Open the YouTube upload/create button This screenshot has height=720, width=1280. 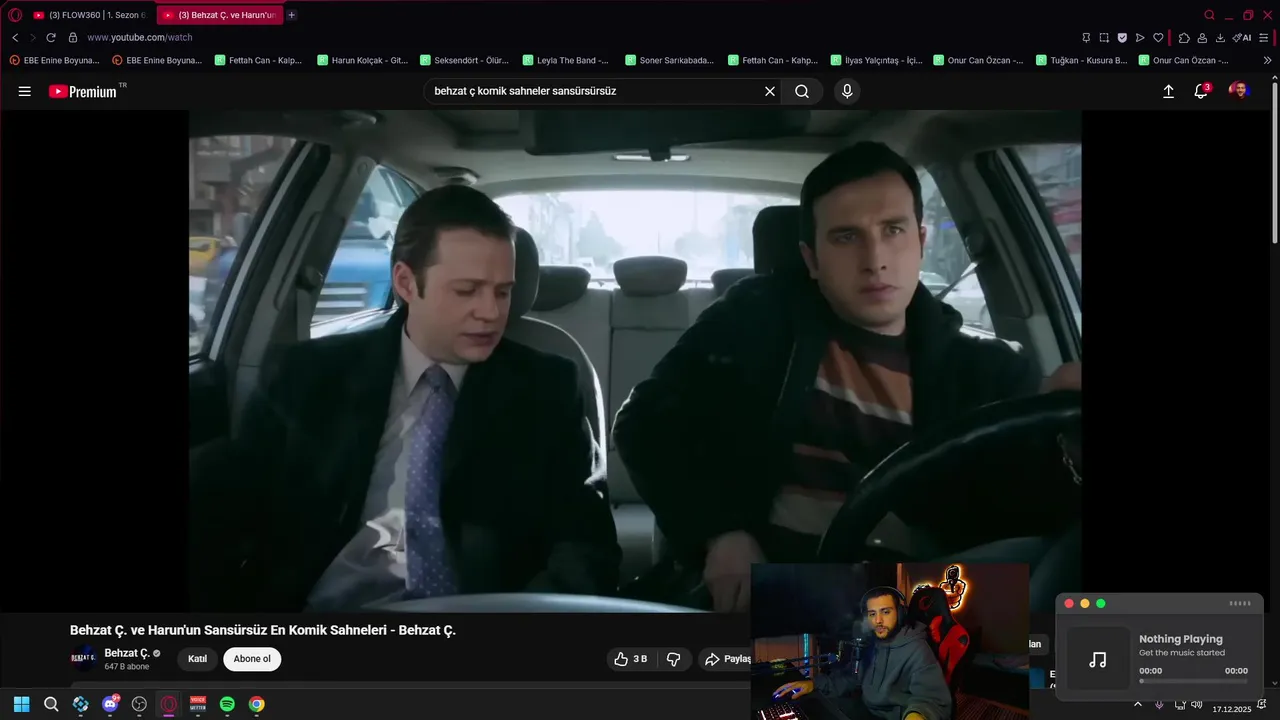pyautogui.click(x=1168, y=91)
